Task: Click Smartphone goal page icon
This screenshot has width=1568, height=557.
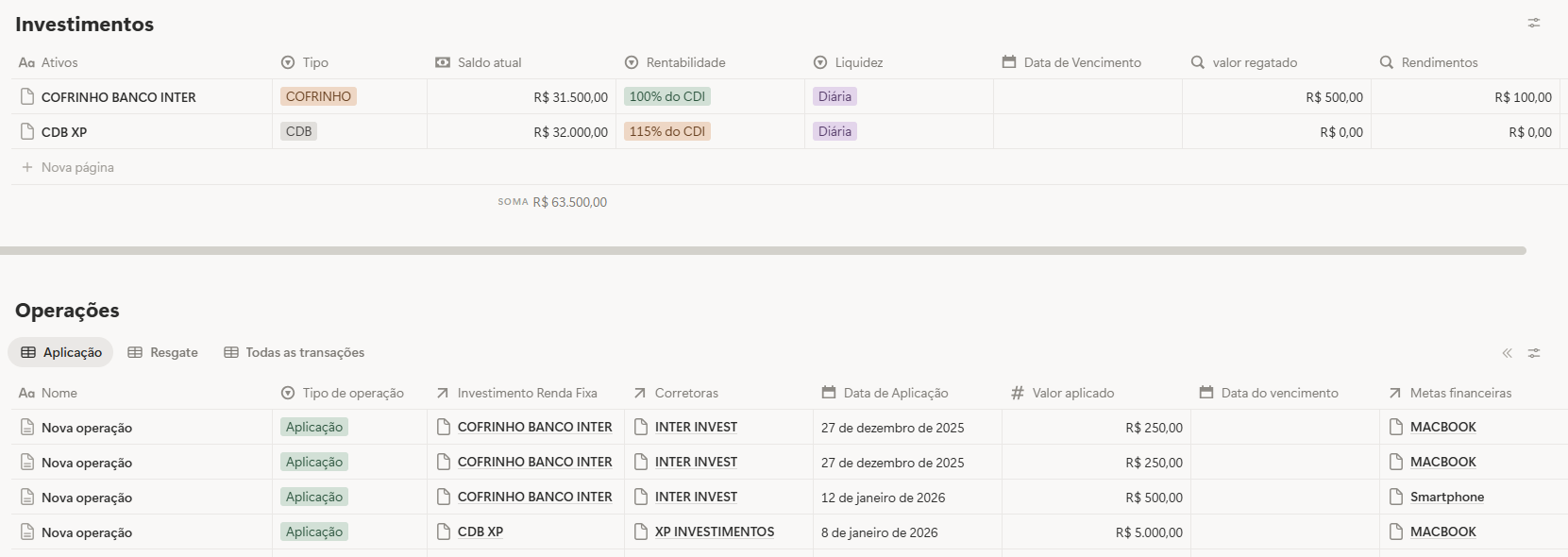Action: click(x=1396, y=498)
